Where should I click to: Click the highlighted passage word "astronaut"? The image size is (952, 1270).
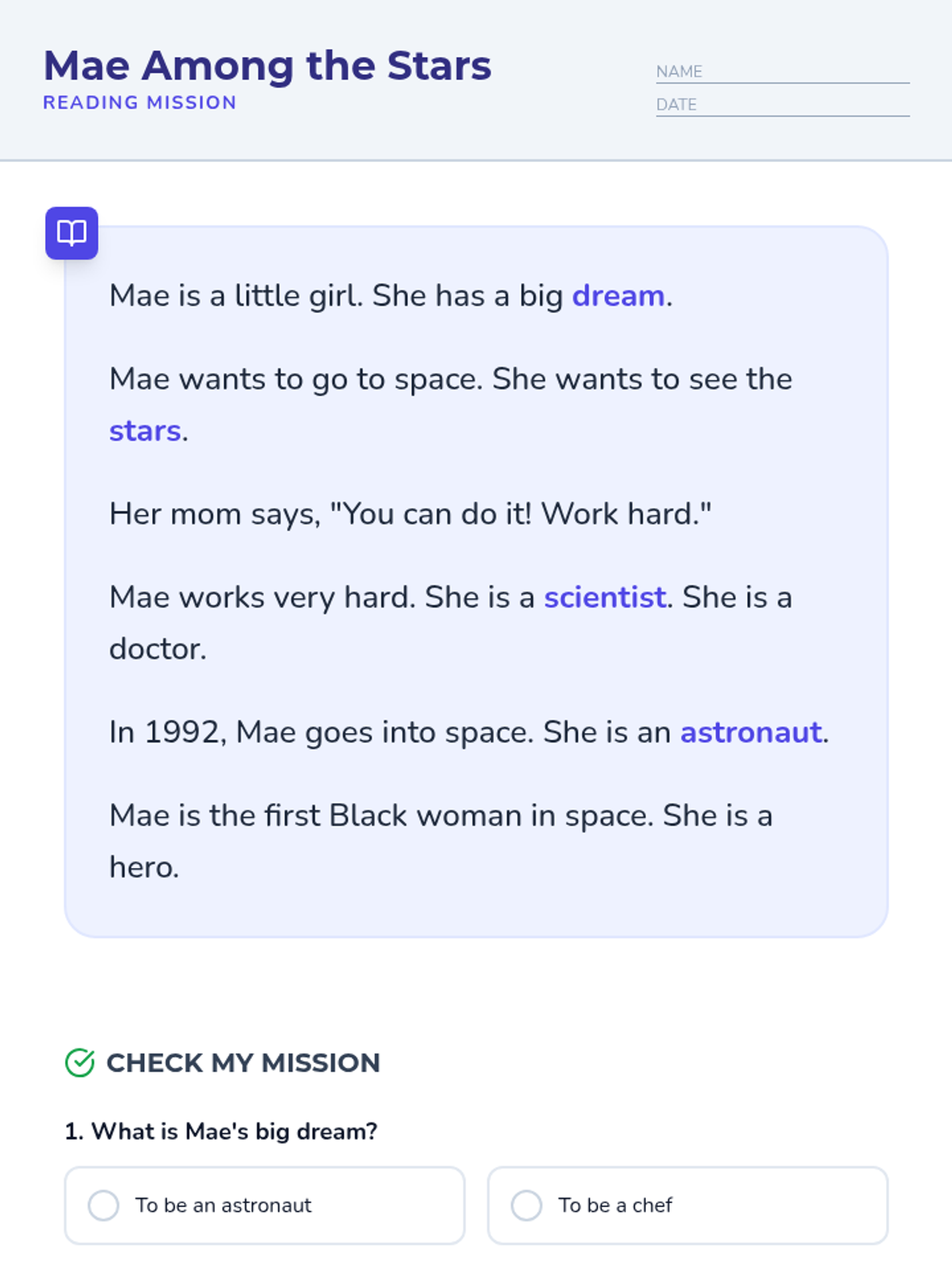pos(750,733)
